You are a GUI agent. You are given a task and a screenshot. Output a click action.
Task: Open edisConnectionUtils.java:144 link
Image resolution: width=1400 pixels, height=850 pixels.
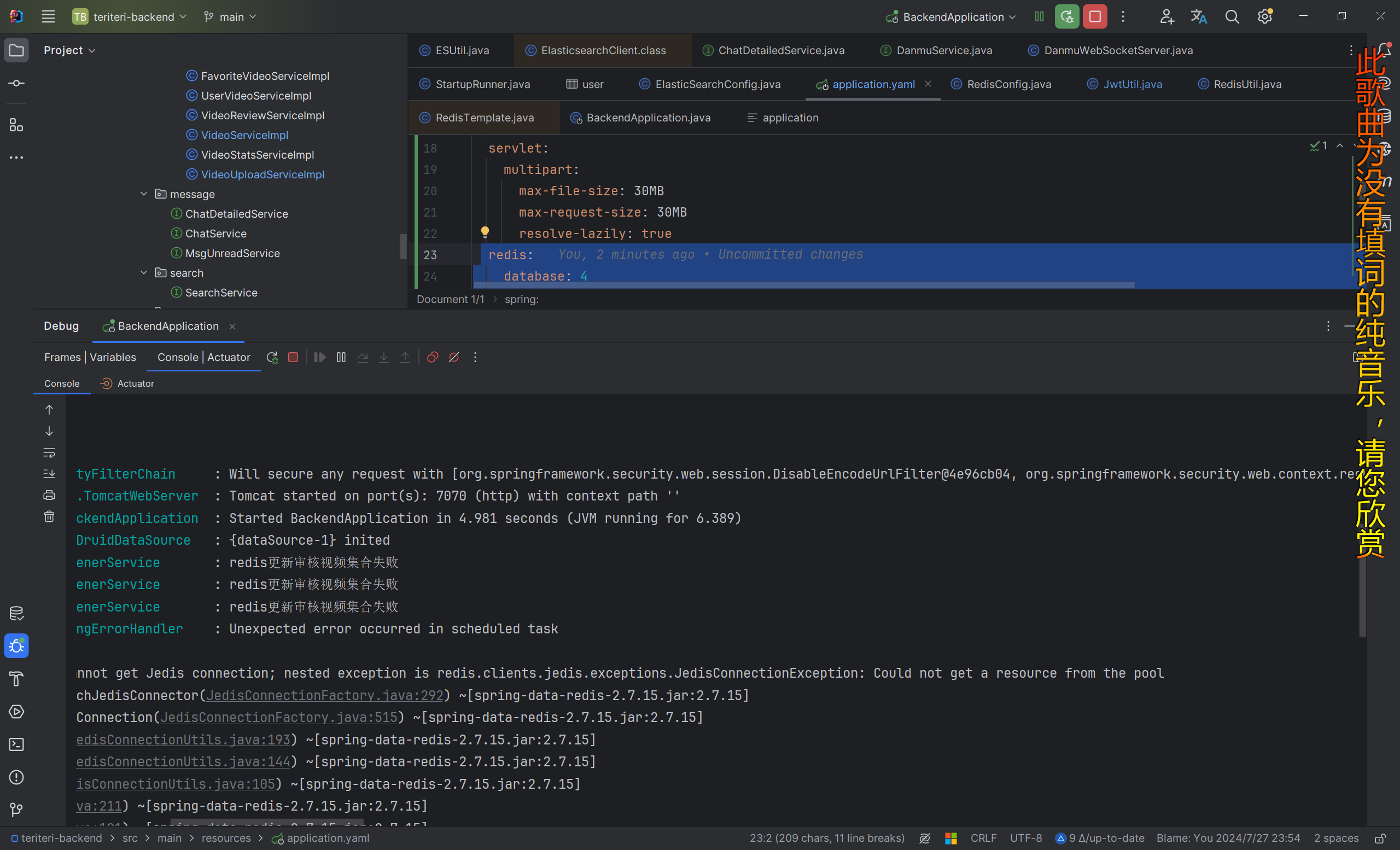tap(184, 762)
